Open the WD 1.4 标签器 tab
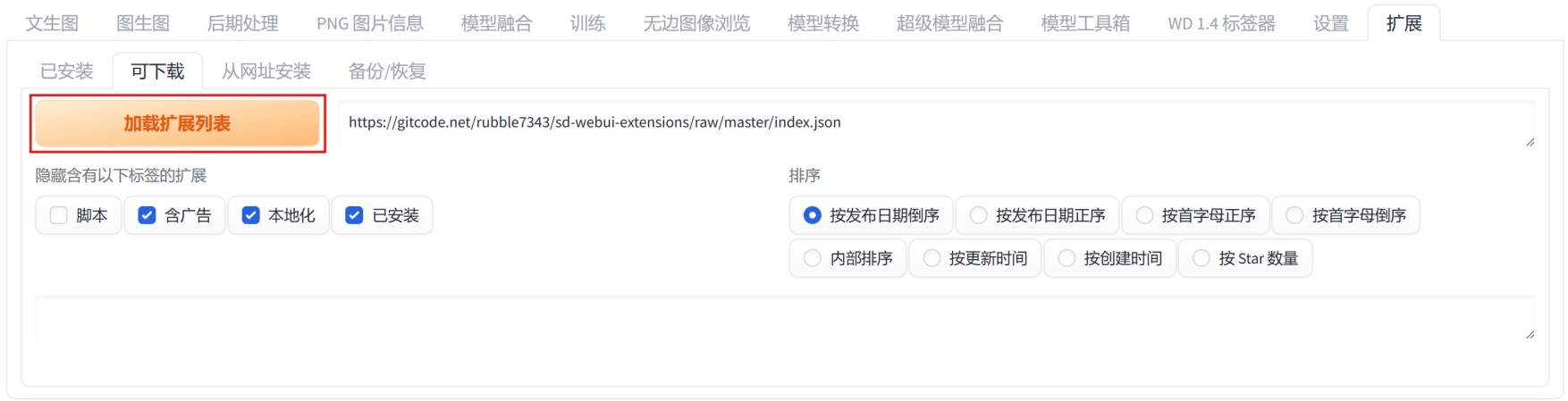 (1221, 23)
